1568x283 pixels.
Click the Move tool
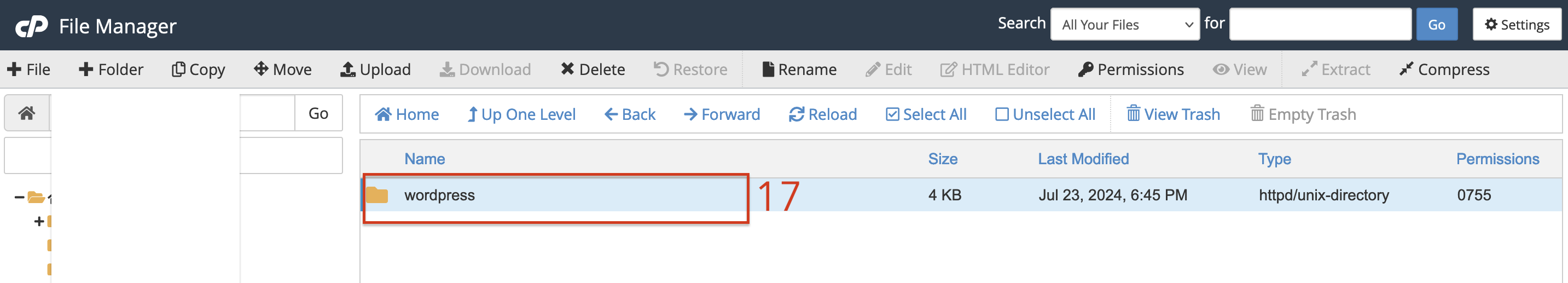[x=282, y=70]
